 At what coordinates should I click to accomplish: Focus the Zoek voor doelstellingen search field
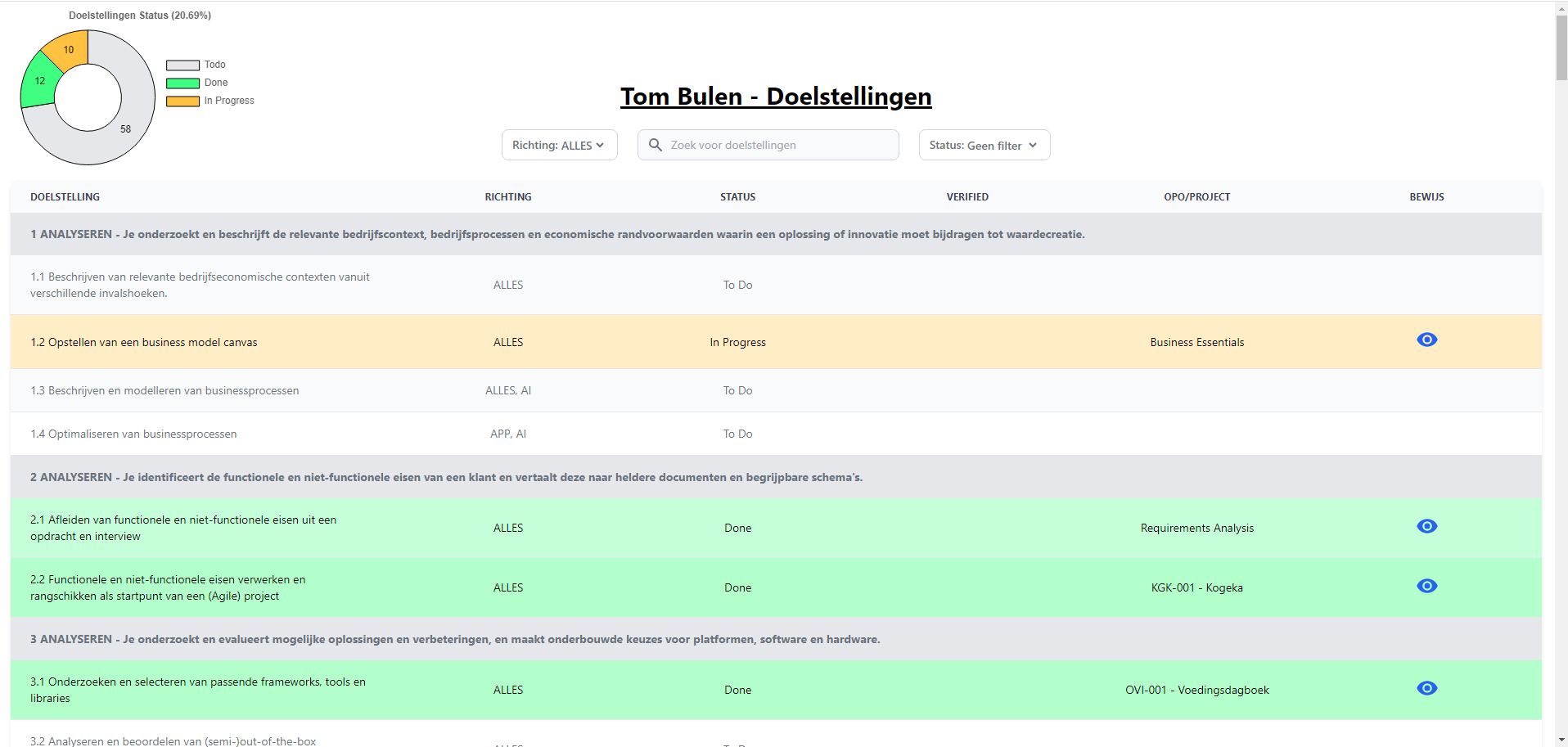click(x=777, y=145)
